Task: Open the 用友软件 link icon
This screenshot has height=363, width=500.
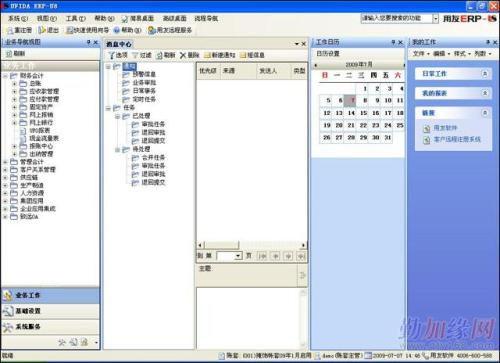Action: tap(426, 129)
